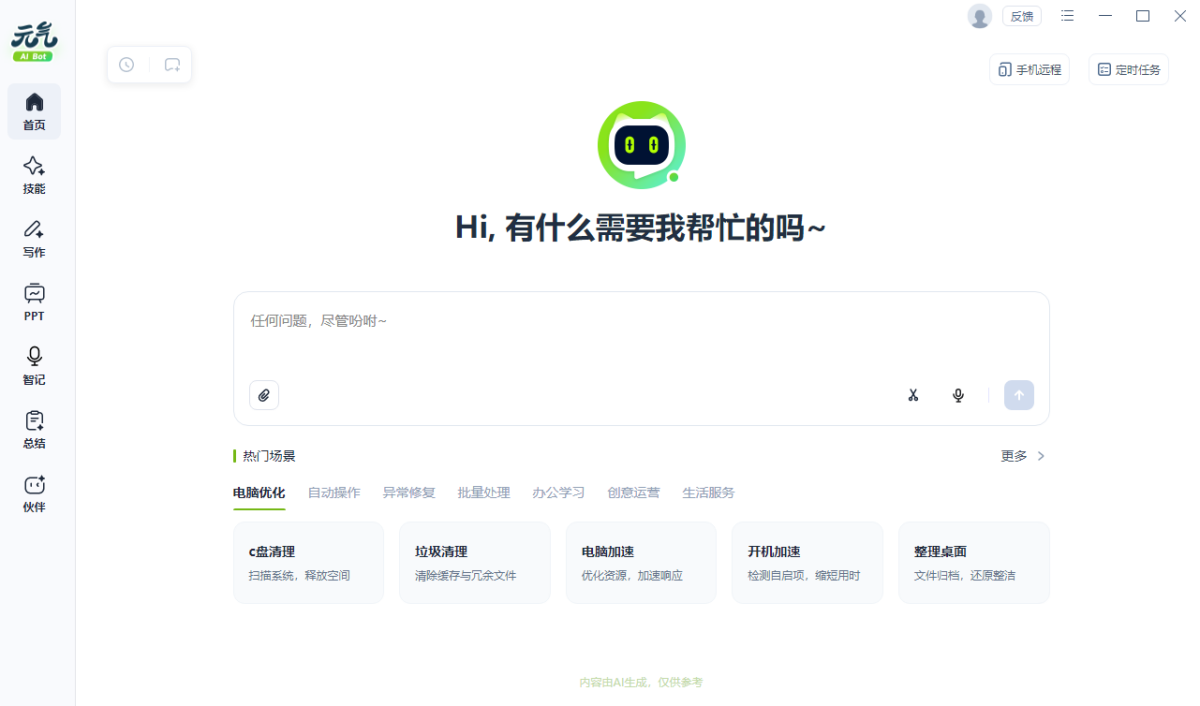Go to the PPT generator
Screen dimensions: 1200x706
34,303
